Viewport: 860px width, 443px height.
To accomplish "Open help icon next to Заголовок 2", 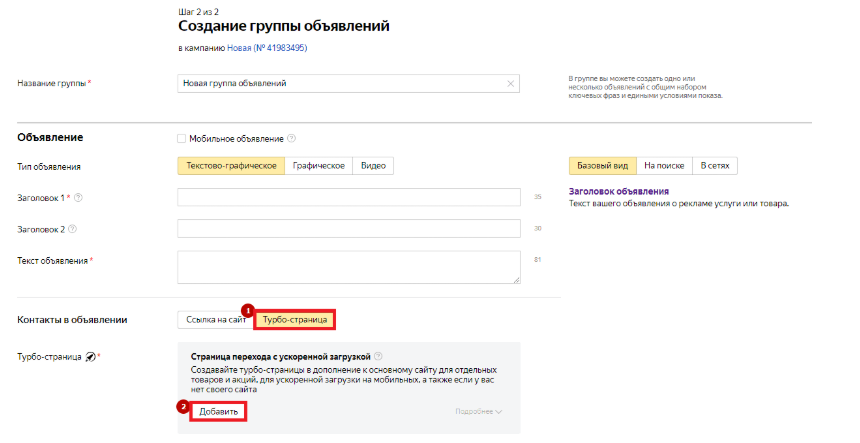I will coord(72,229).
